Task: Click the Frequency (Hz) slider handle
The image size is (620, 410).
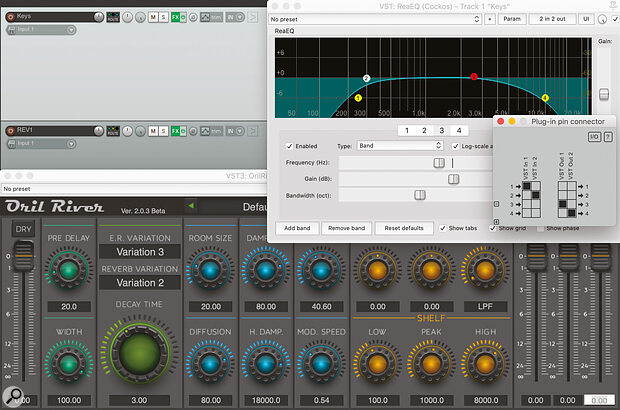Action: (439, 163)
